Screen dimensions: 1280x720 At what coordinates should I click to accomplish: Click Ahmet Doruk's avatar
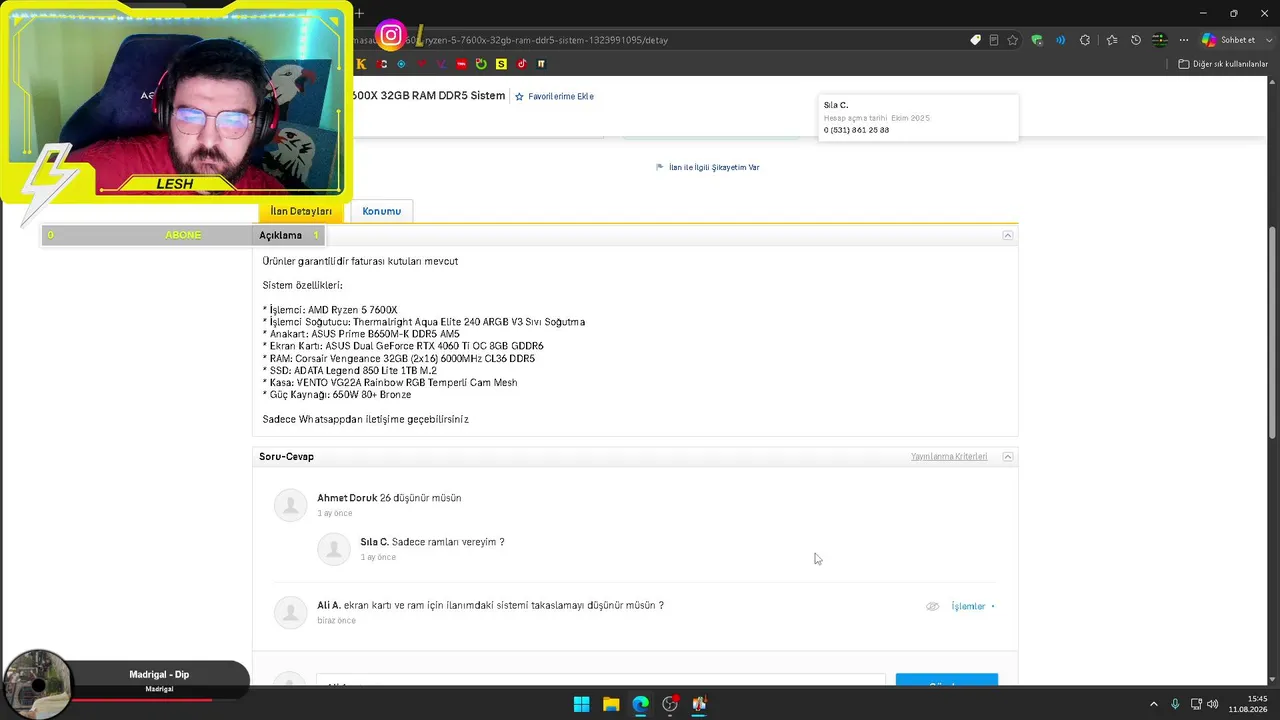pos(290,505)
